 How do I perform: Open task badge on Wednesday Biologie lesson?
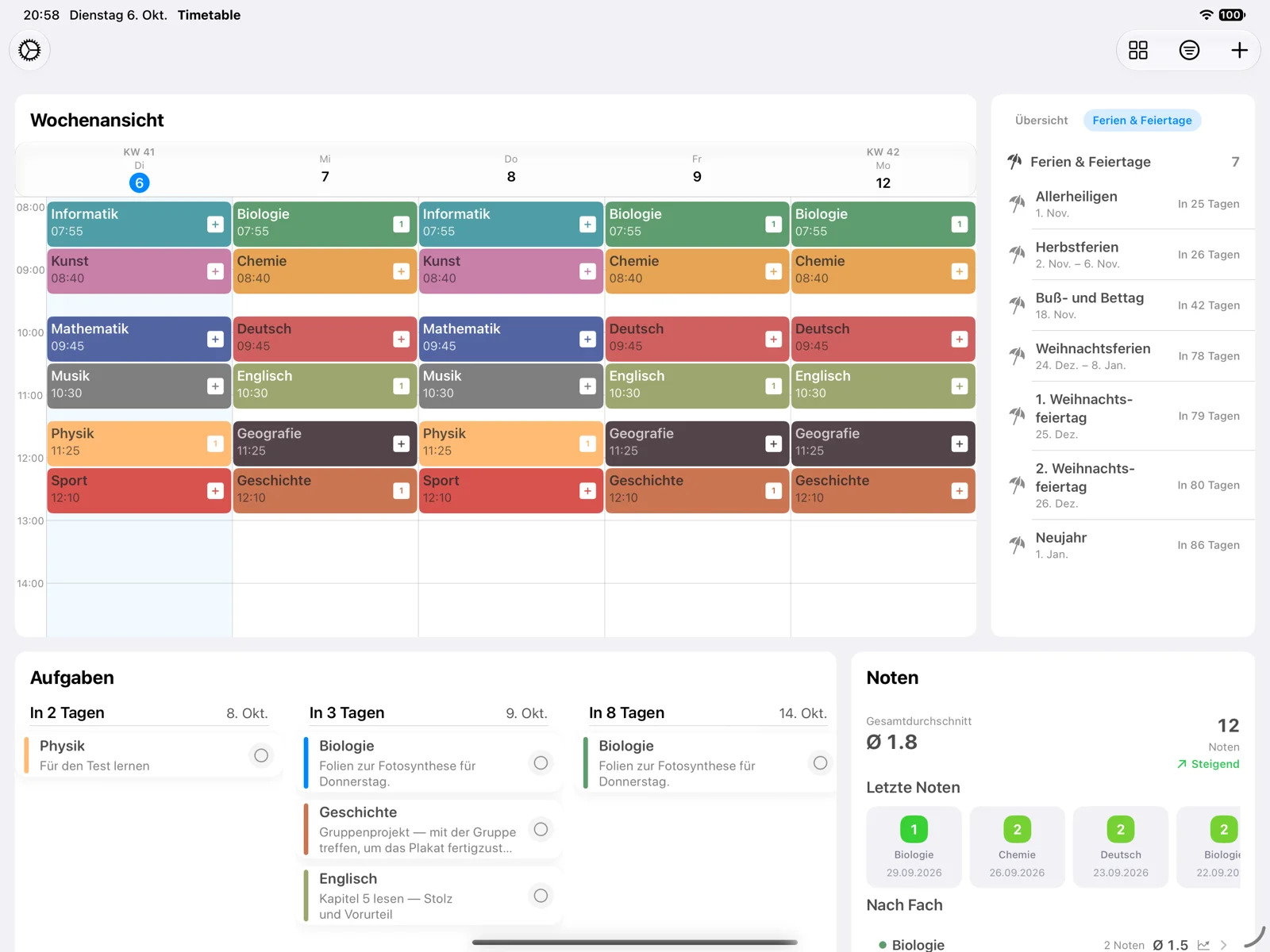(401, 225)
